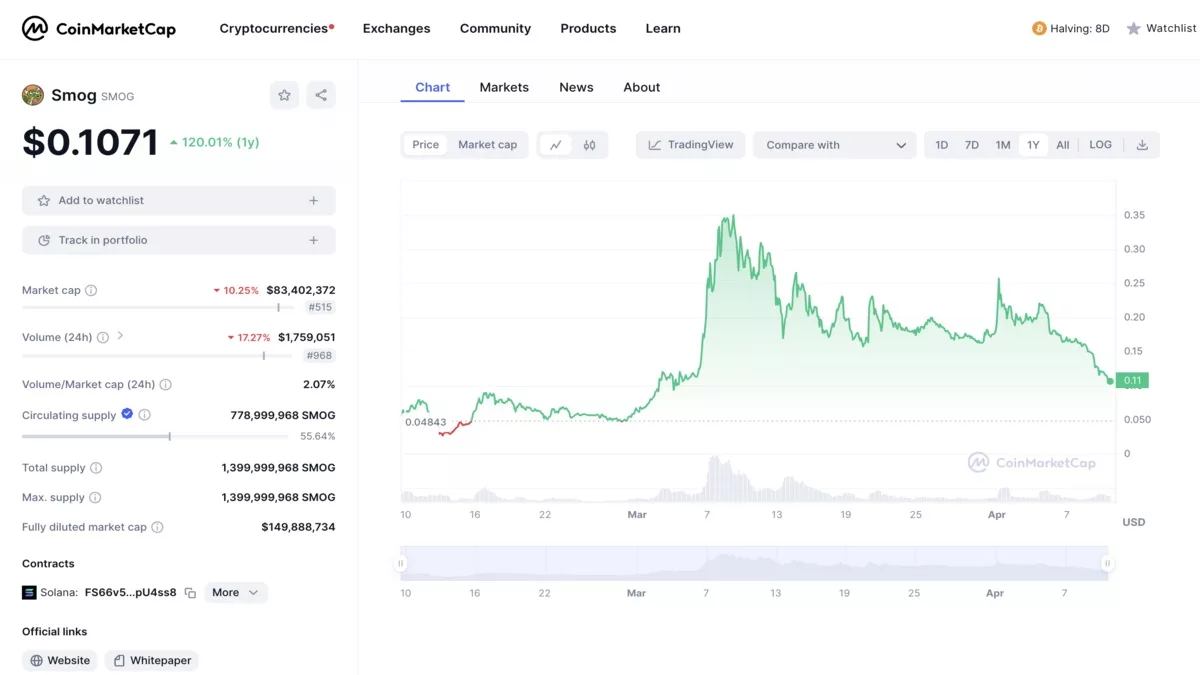Image resolution: width=1200 pixels, height=675 pixels.
Task: Add Smog to watchlist
Action: pyautogui.click(x=179, y=201)
